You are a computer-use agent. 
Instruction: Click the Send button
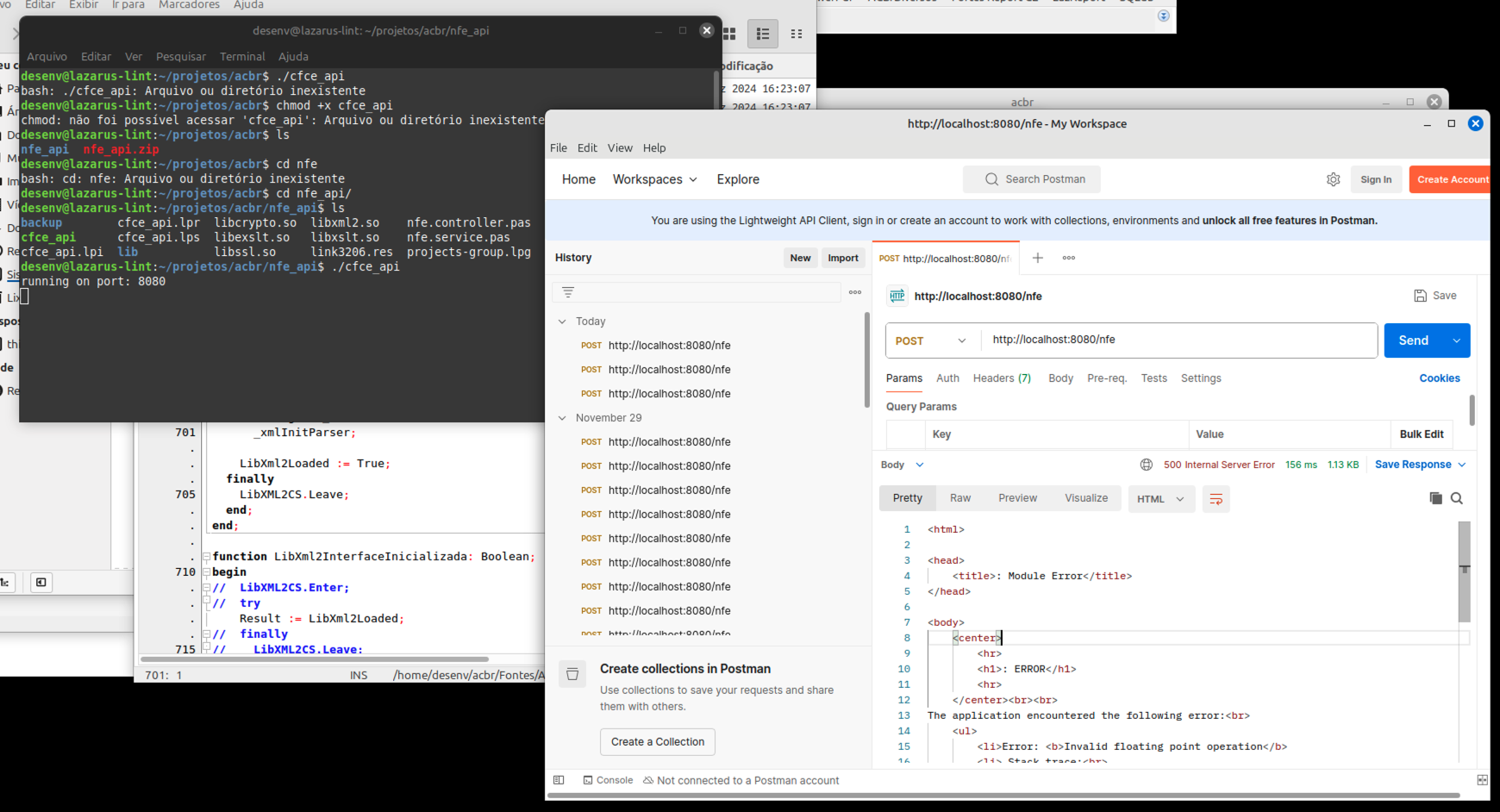1413,340
